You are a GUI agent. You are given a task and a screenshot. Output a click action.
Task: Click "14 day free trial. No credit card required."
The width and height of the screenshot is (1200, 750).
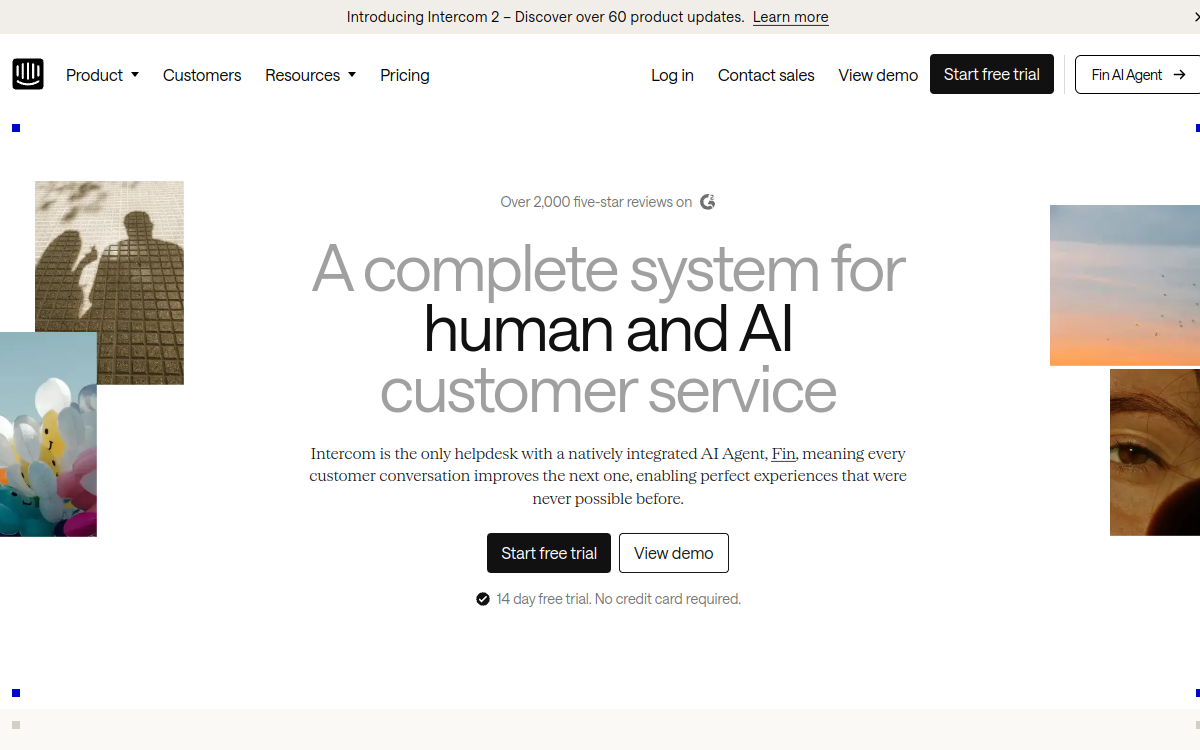[619, 599]
